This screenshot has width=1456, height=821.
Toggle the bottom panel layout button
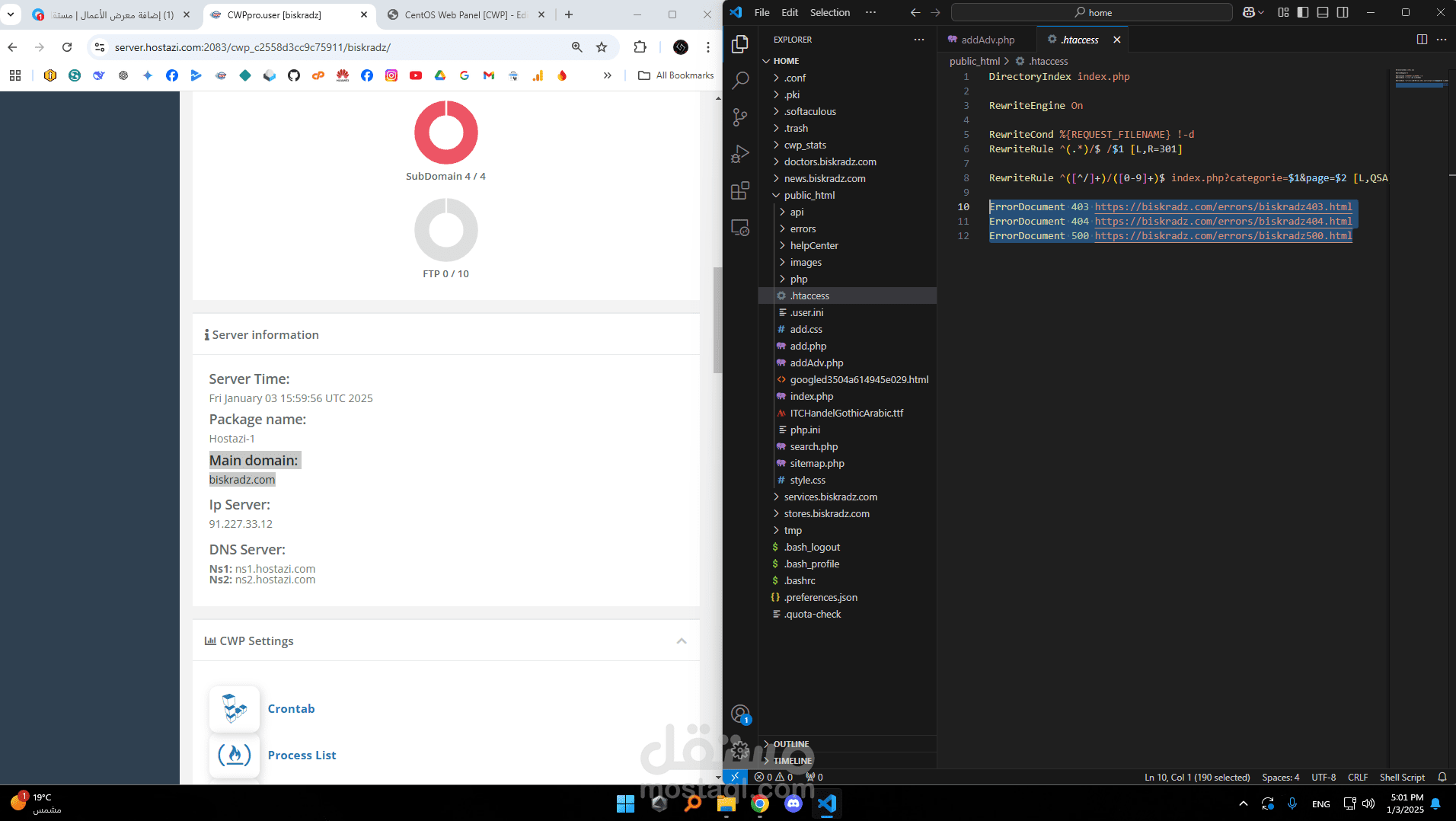click(1323, 12)
